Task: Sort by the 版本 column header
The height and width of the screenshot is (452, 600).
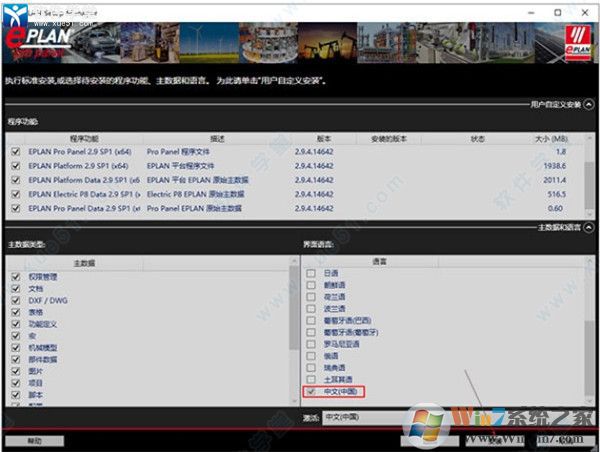Action: click(324, 139)
